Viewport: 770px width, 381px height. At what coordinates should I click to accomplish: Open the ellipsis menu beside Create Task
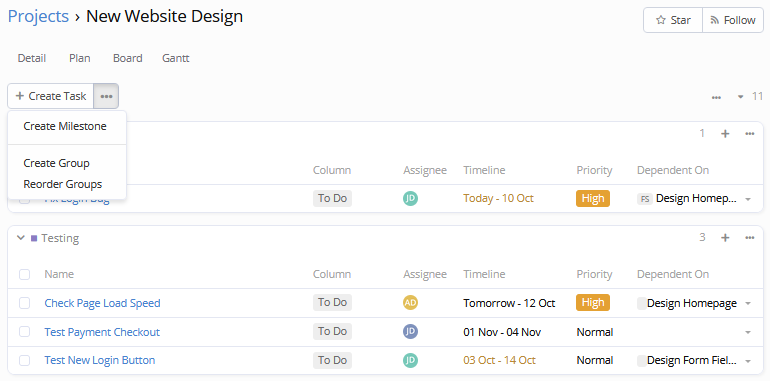(106, 96)
